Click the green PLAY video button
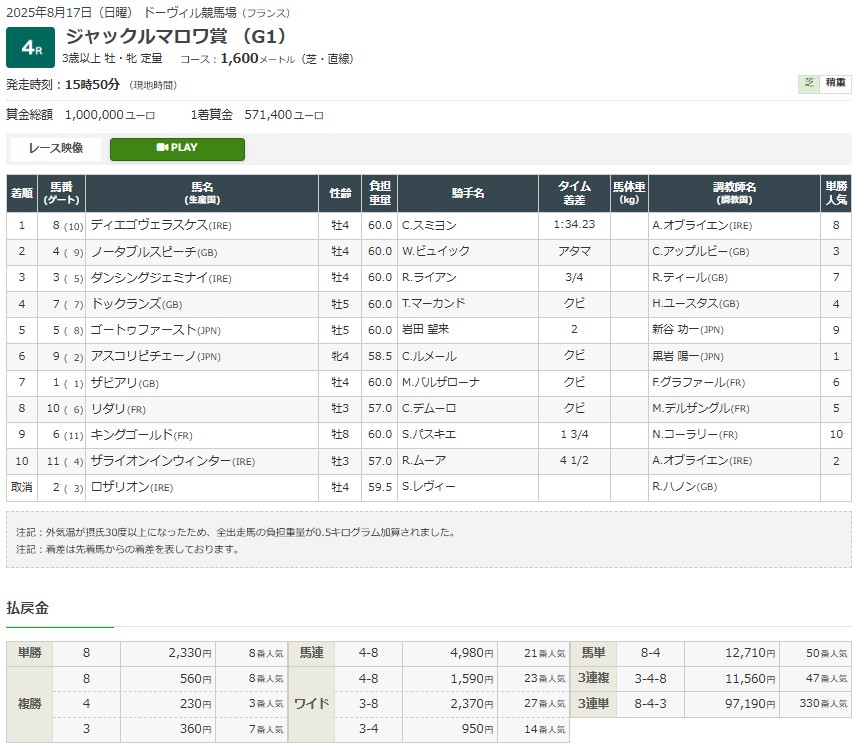This screenshot has width=857, height=748. pos(177,148)
